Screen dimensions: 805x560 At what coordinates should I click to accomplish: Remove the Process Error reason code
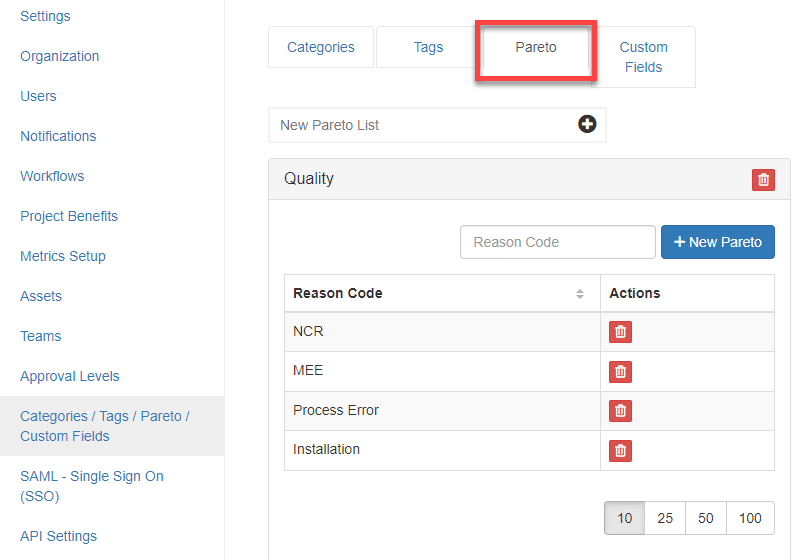(620, 411)
